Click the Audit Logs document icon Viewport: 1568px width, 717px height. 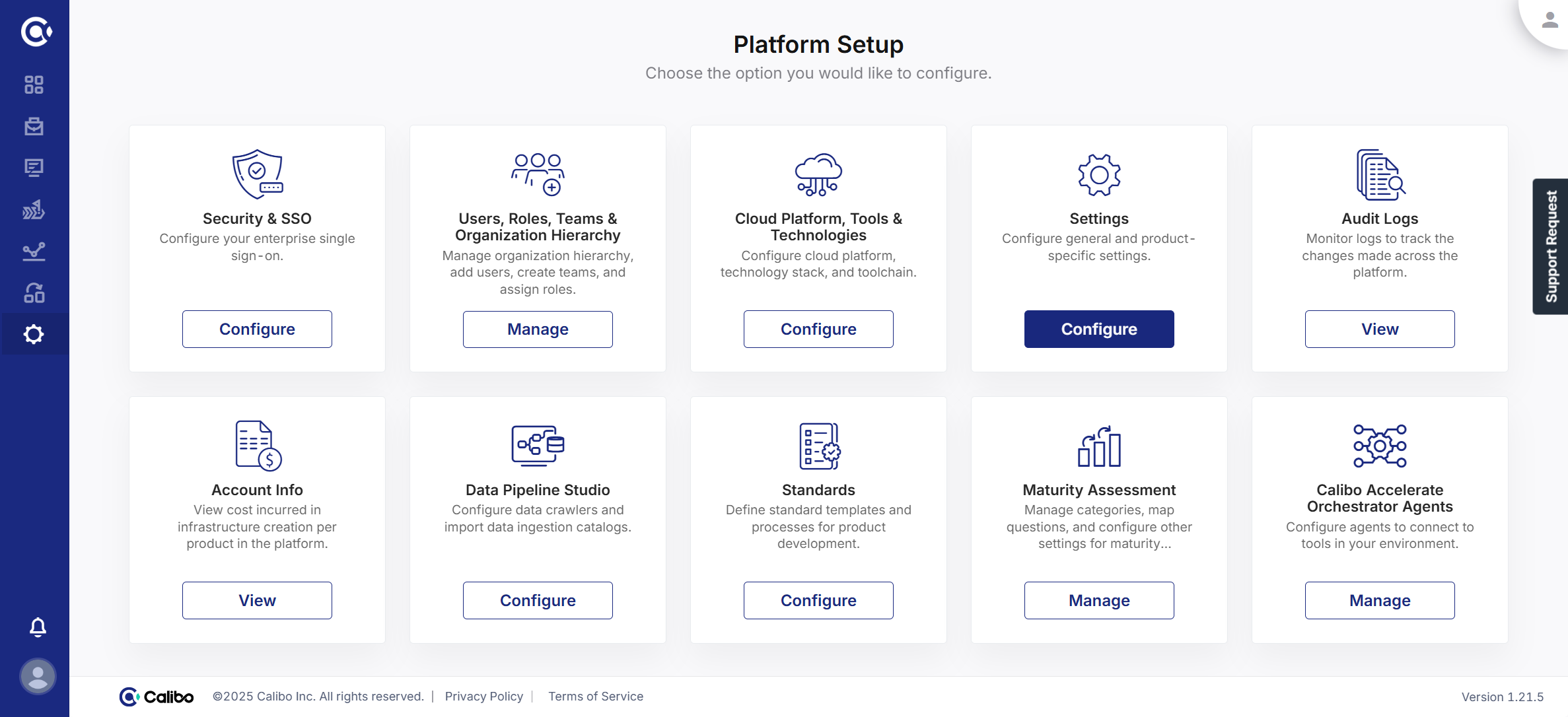tap(1380, 174)
